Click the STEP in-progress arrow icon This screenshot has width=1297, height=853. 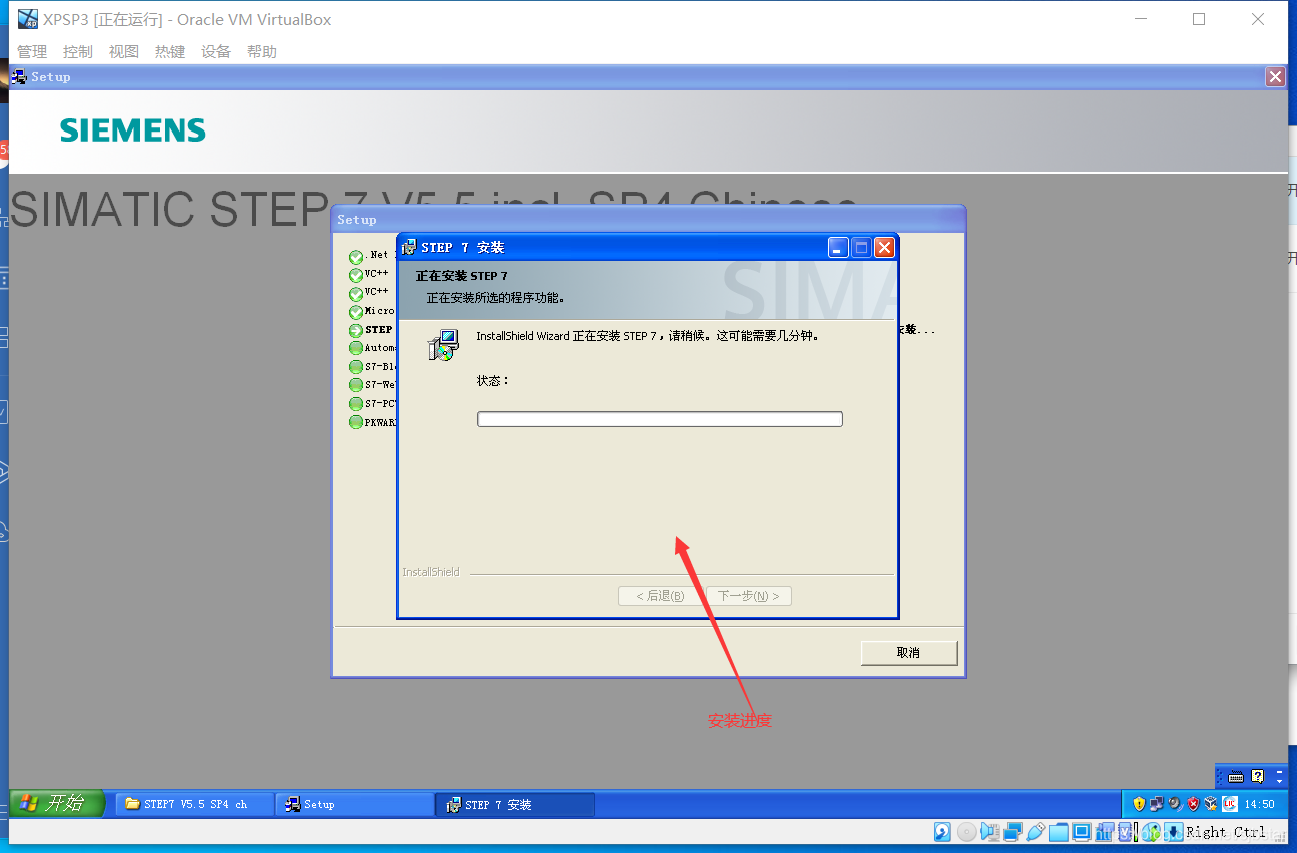pyautogui.click(x=356, y=330)
